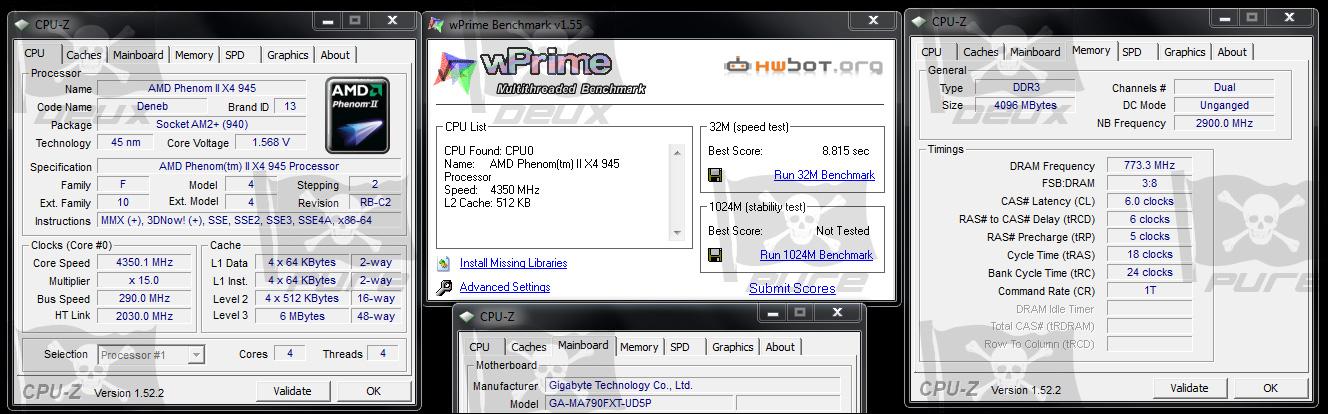Select CPU tab in bottom Mainboard CPU-Z window
Screen dimensions: 1328x414
480,348
